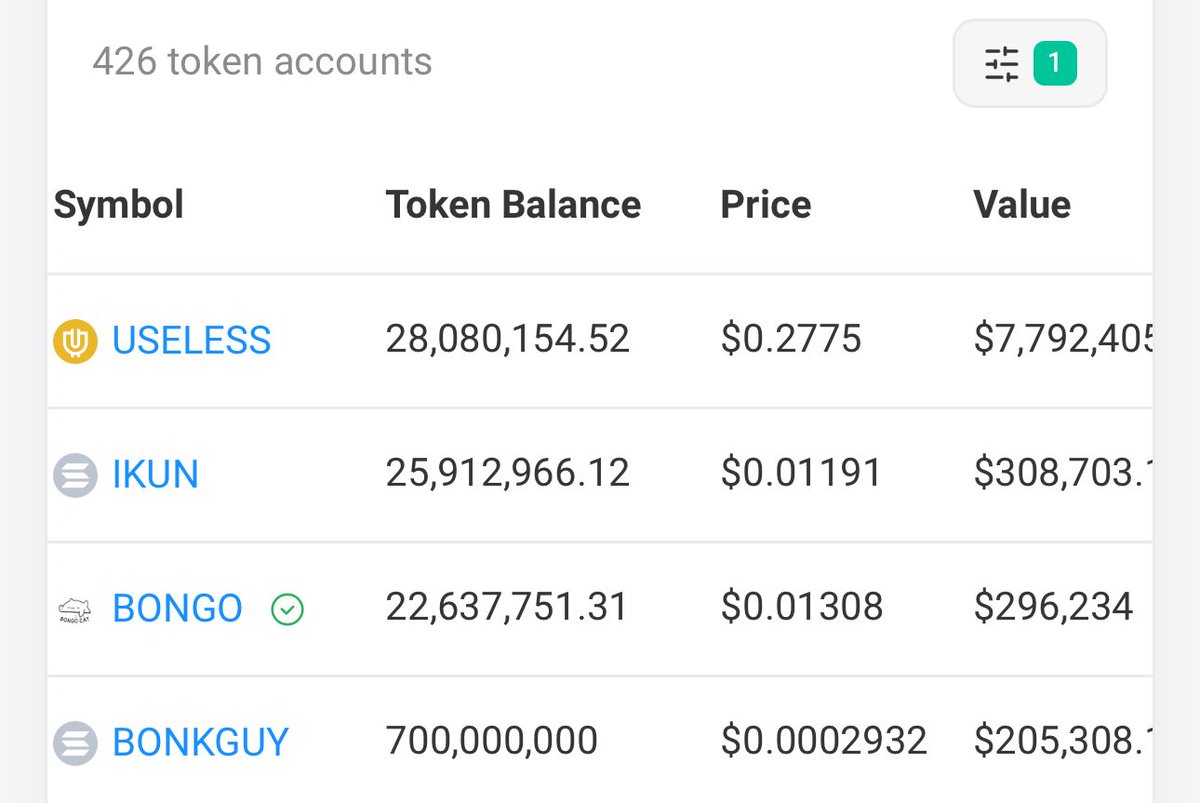Click the IKUN token placeholder icon
The height and width of the screenshot is (803, 1200).
pos(75,474)
